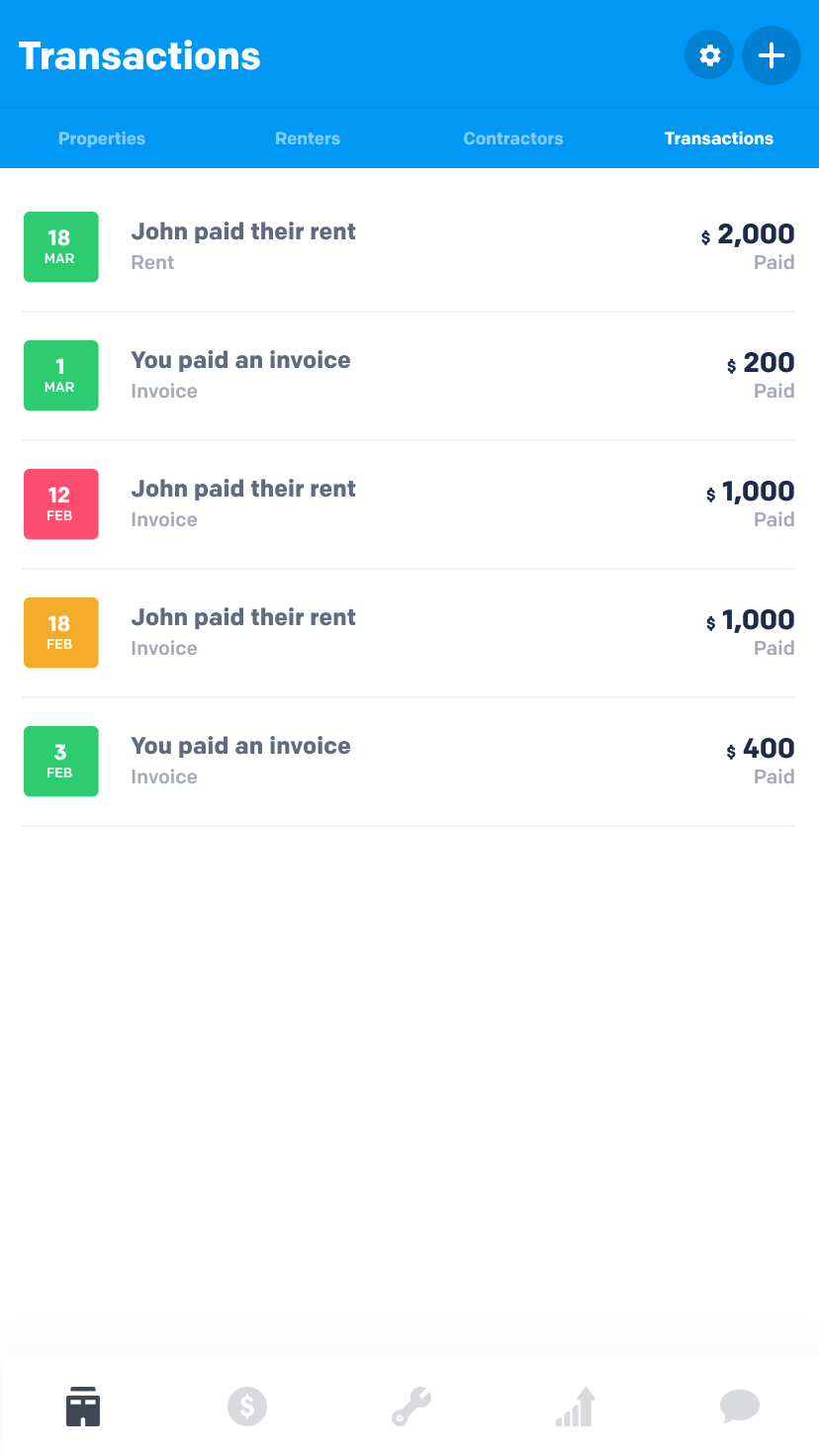This screenshot has height=1456, width=819.
Task: Select the wrench maintenance icon
Action: (411, 1406)
